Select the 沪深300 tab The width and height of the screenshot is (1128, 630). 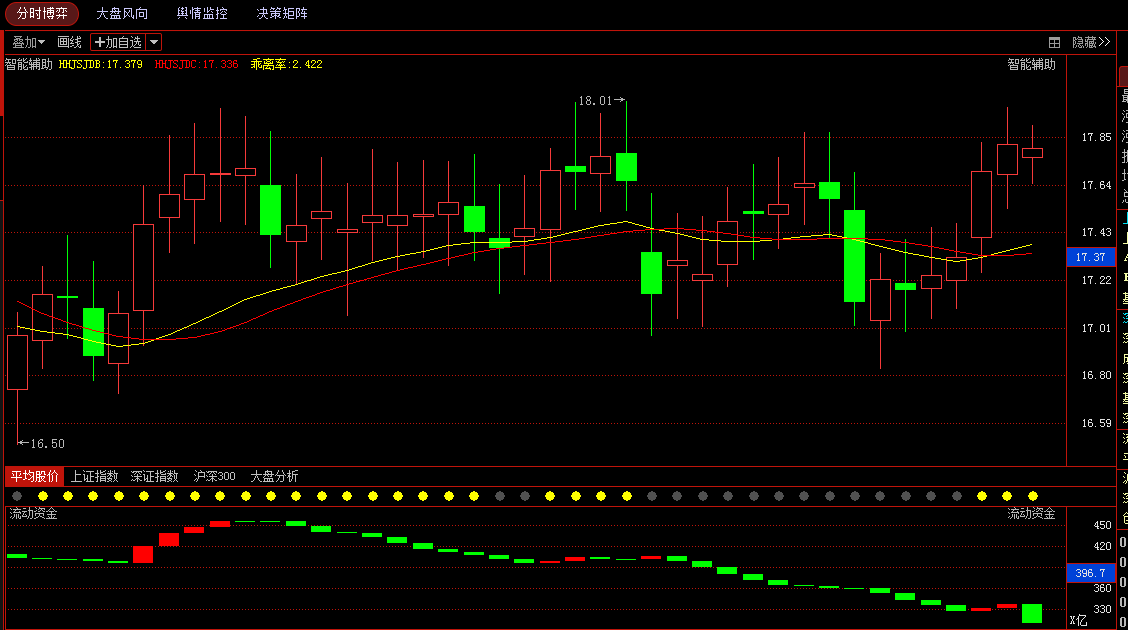(214, 476)
